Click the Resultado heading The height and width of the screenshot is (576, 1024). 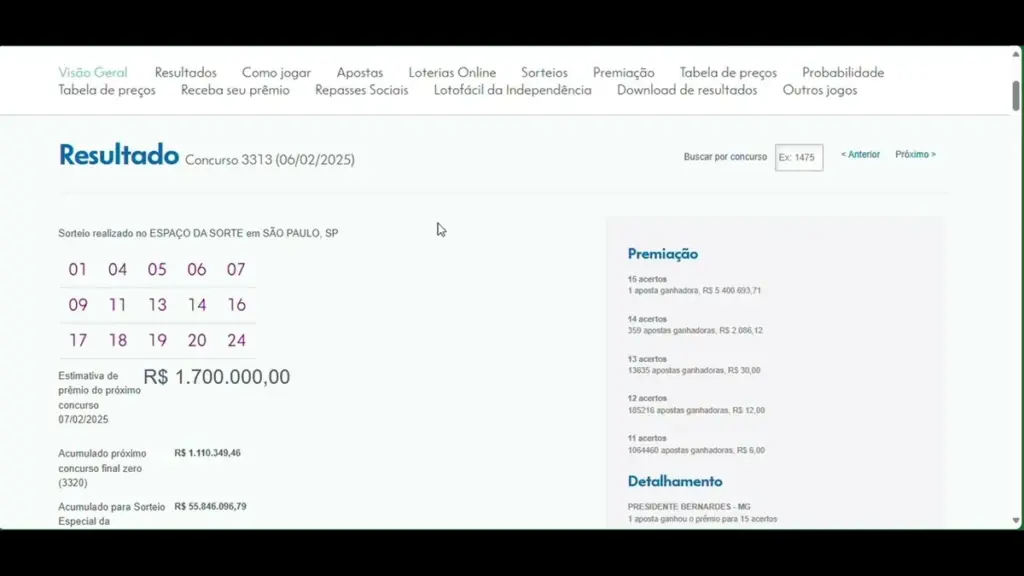(x=118, y=155)
